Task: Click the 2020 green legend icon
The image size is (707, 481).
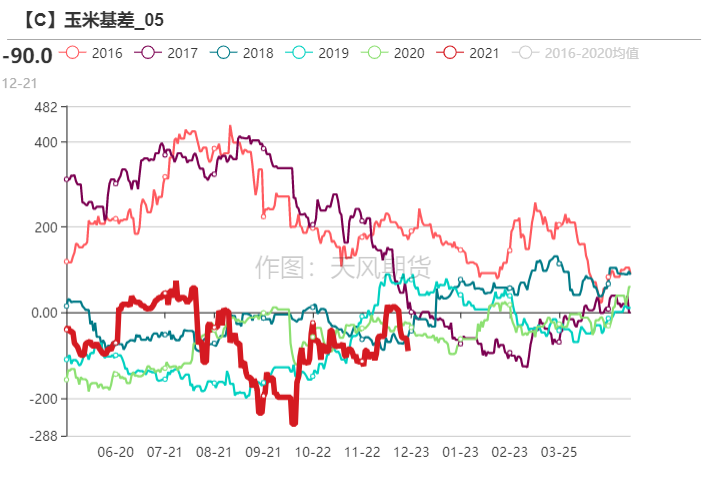Action: (374, 53)
